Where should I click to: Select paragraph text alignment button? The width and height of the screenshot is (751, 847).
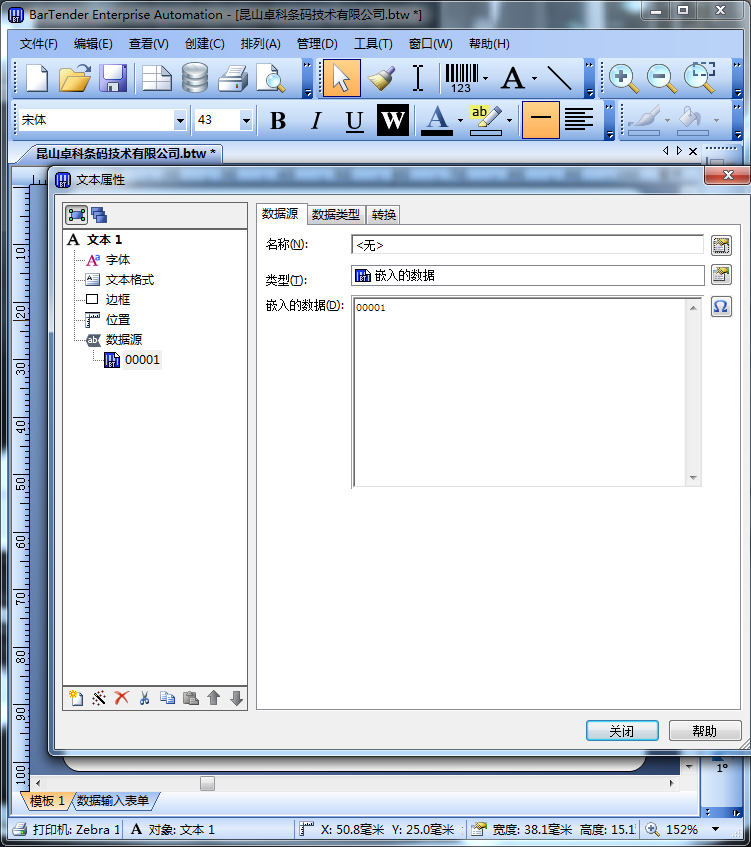pos(579,120)
